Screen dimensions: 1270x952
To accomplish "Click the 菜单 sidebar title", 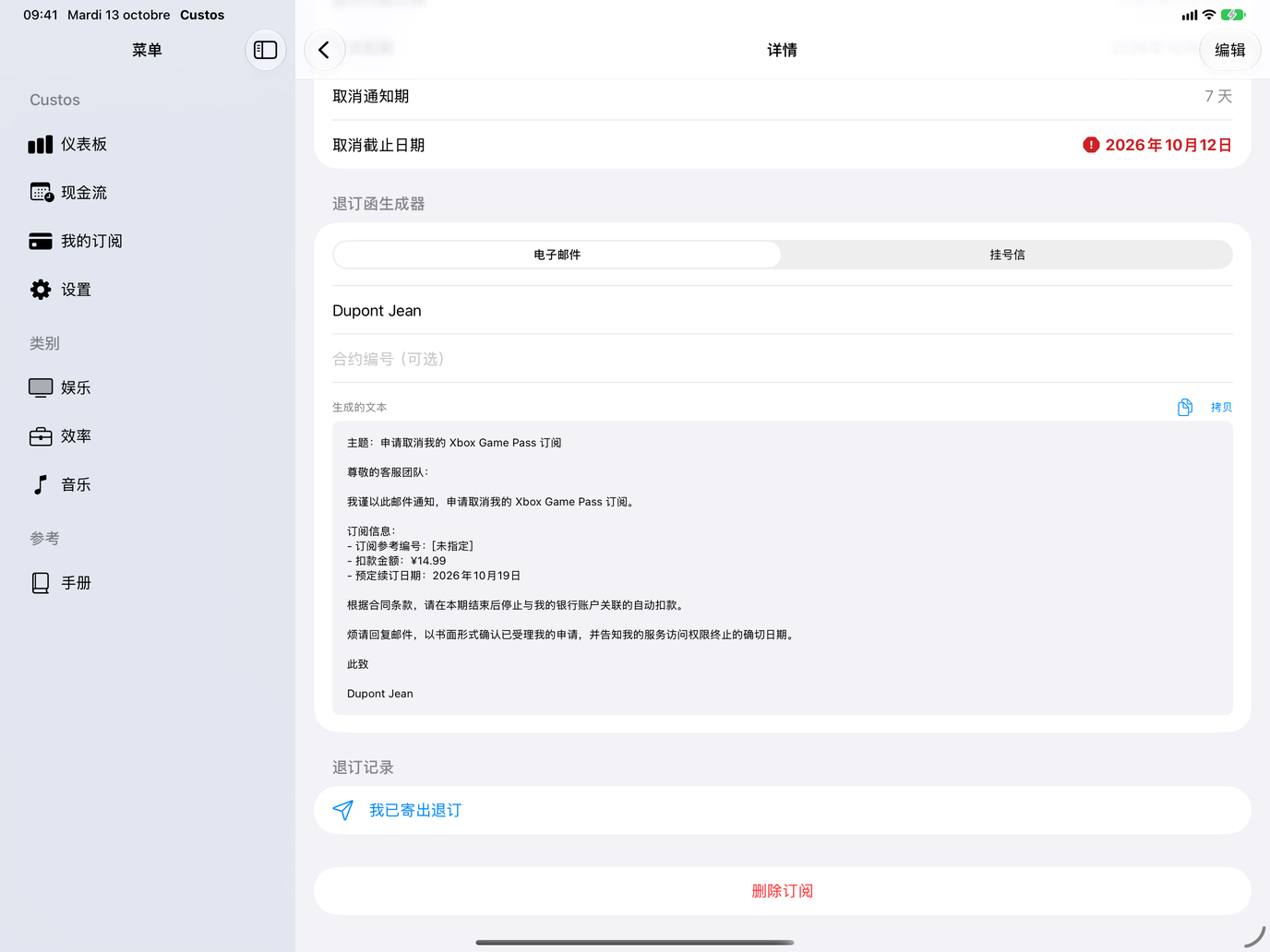I will [x=147, y=50].
